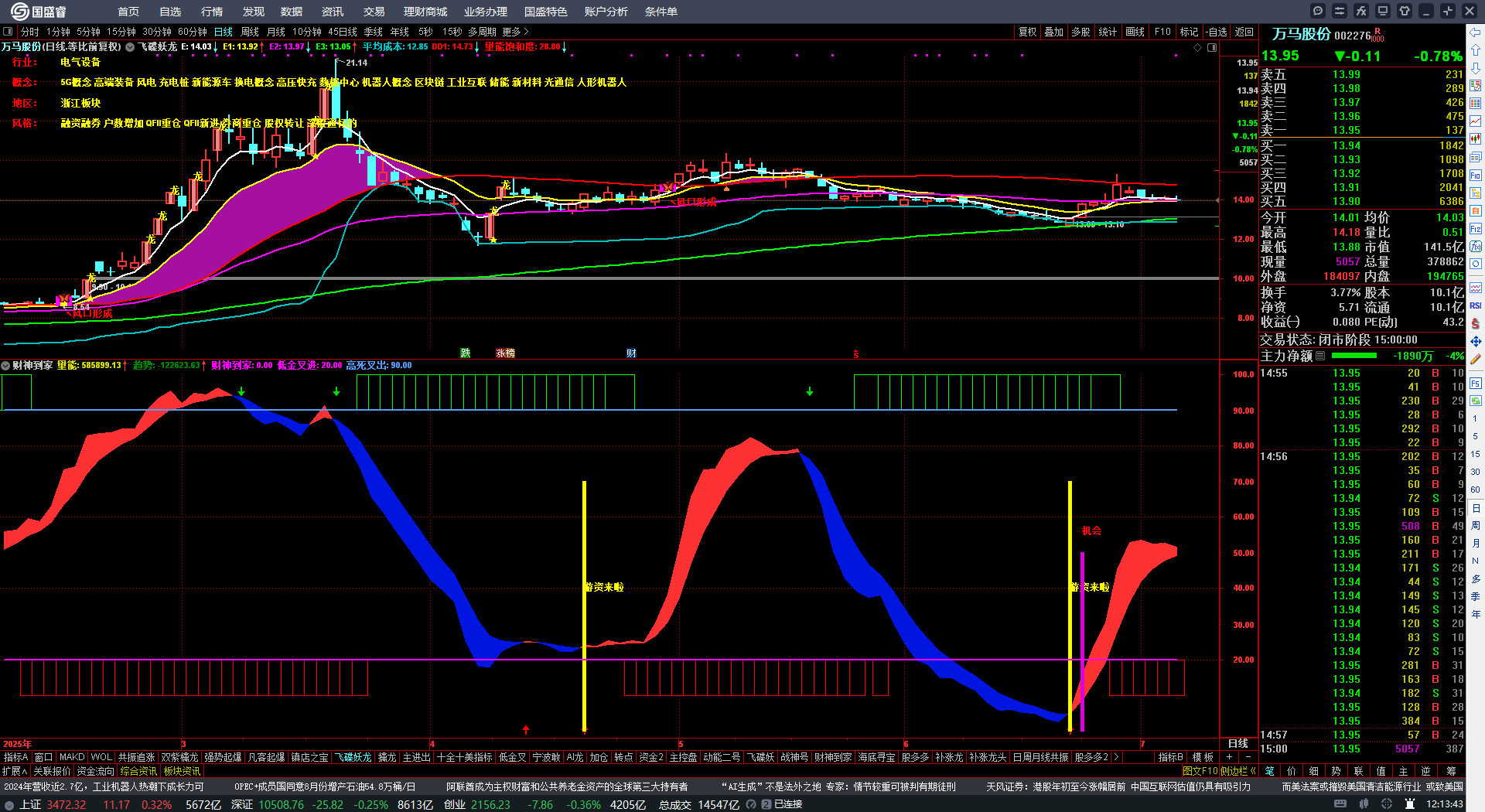Open the system settings sliders icon

click(x=1340, y=11)
